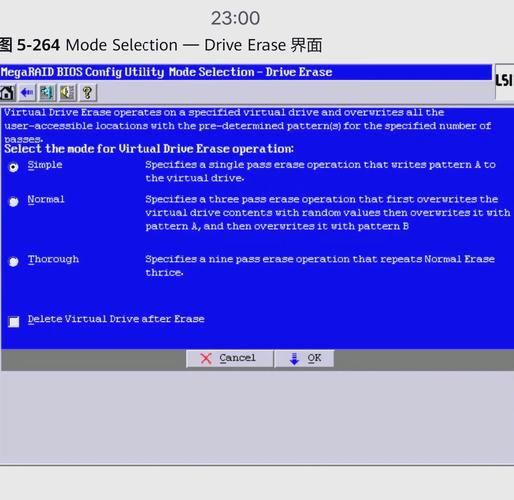Go back using the blue arrow icon
The image size is (514, 500).
point(27,93)
